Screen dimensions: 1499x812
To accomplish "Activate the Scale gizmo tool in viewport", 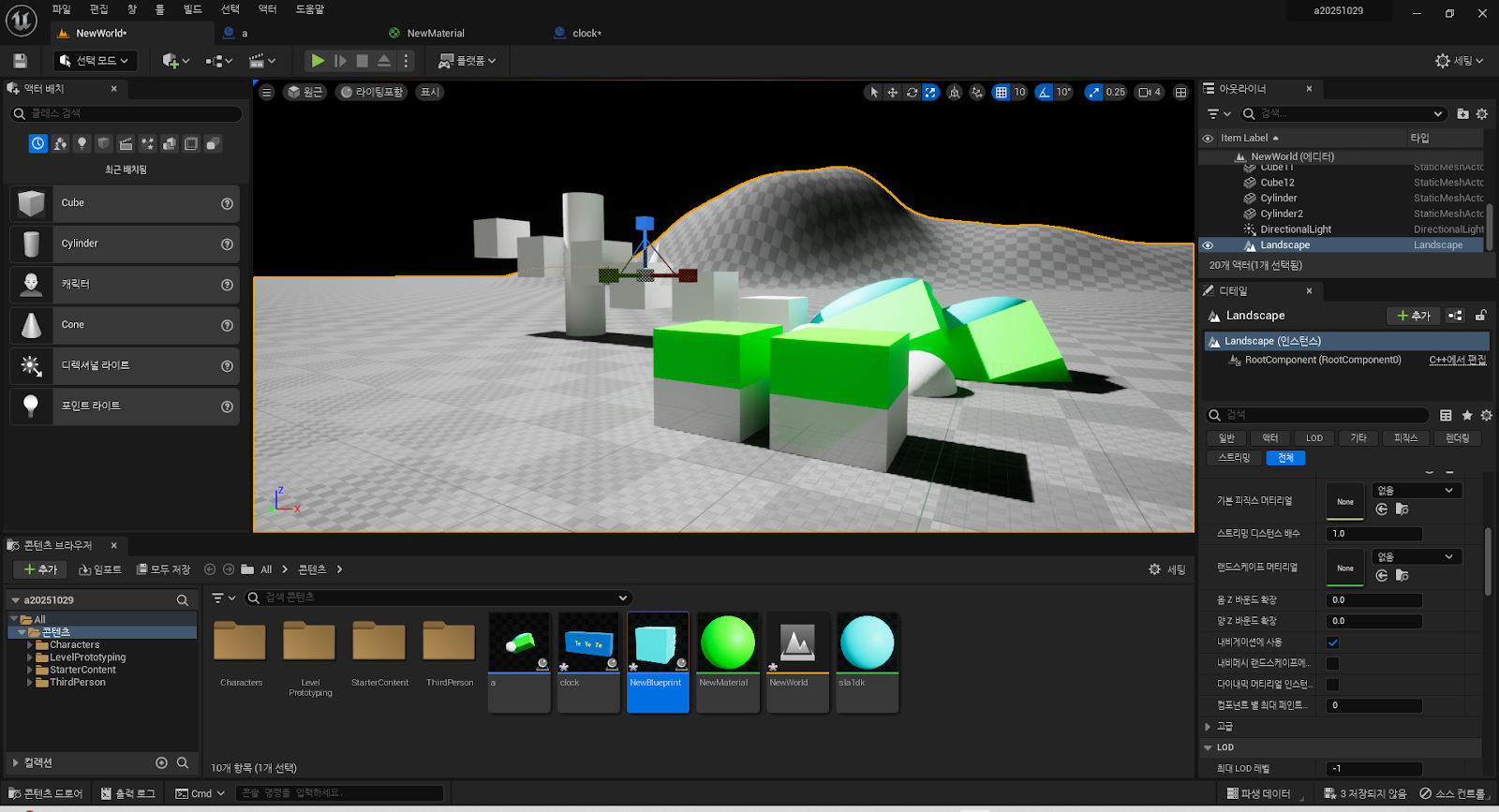I will pos(930,92).
